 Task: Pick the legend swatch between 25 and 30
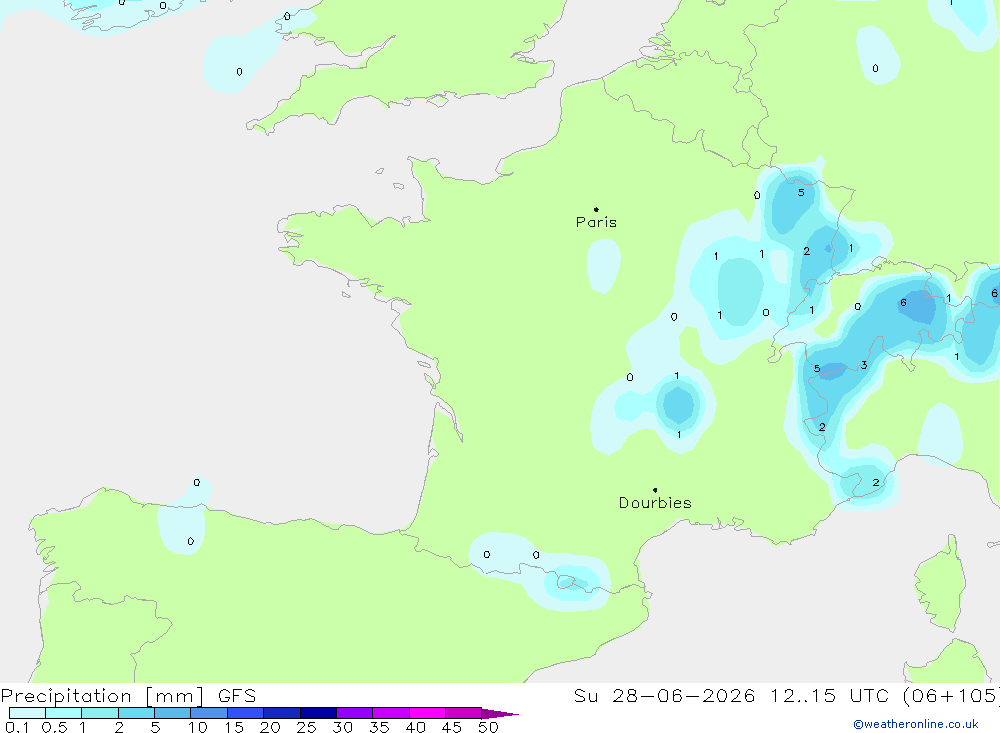[x=318, y=713]
